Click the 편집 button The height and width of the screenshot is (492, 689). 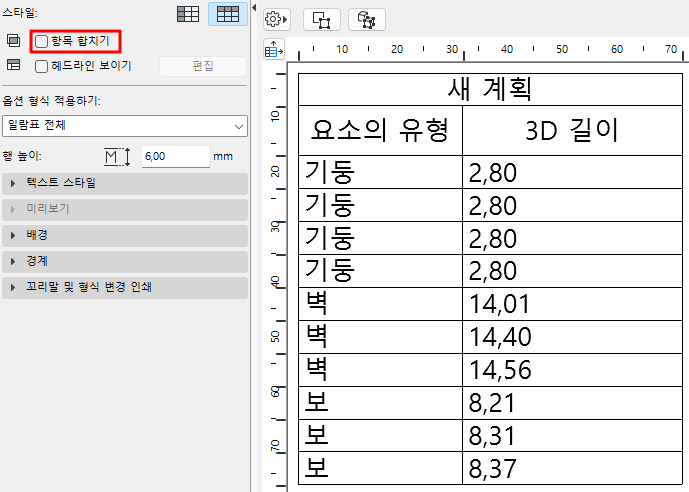(x=203, y=66)
